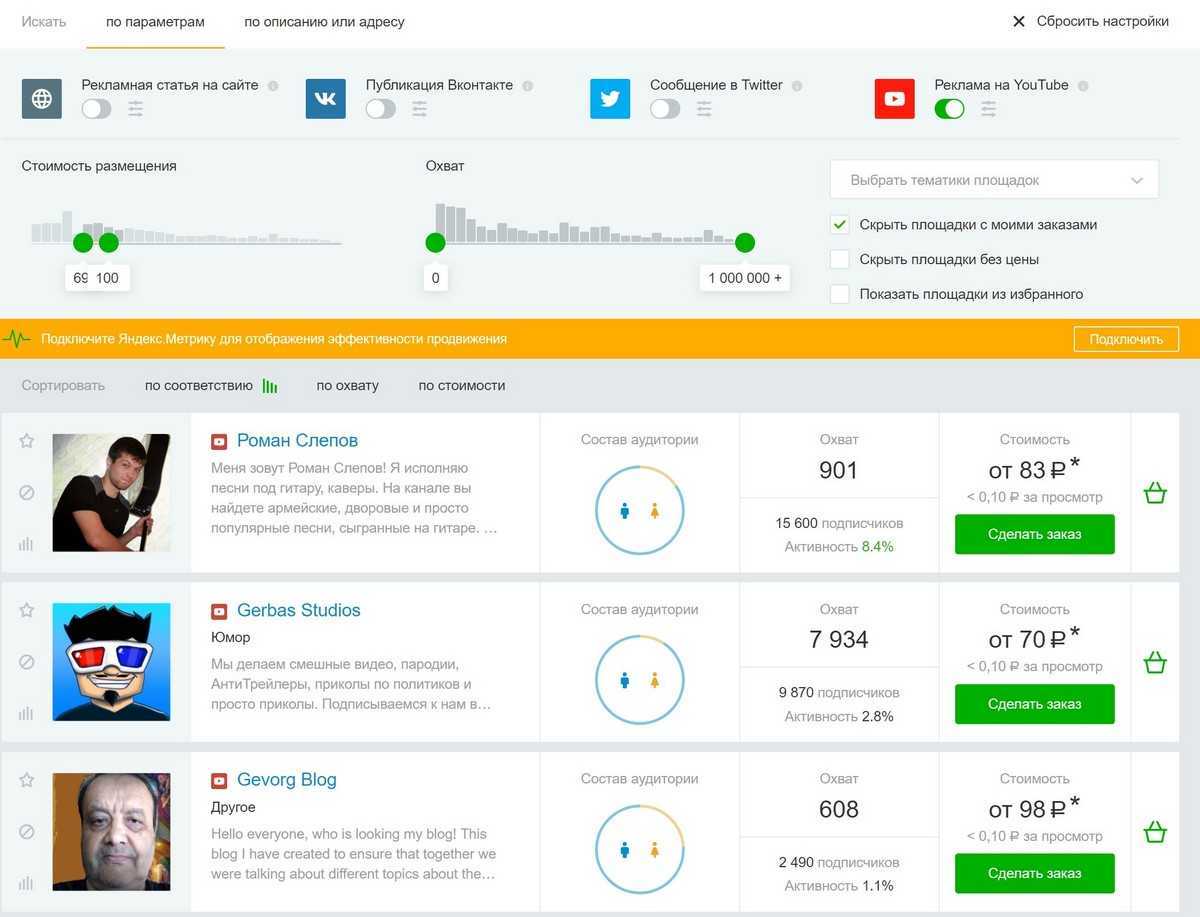Click Сделать заказ for Gerbas Studios

coord(1034,704)
